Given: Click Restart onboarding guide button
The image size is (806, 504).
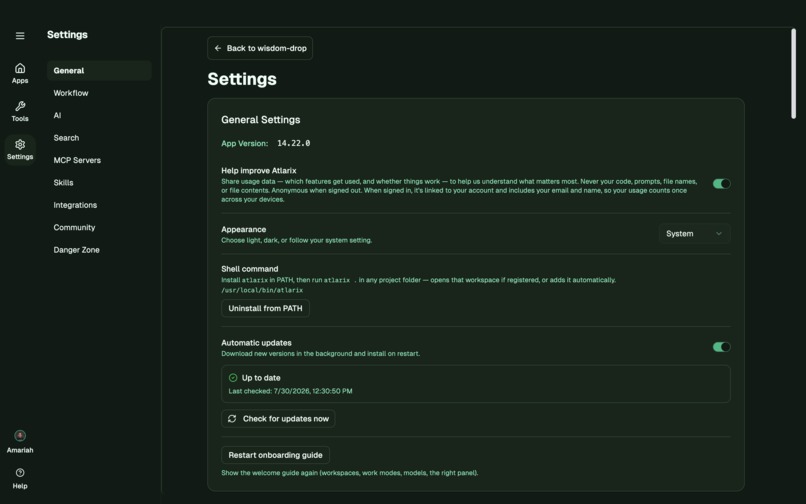Looking at the screenshot, I should (276, 455).
